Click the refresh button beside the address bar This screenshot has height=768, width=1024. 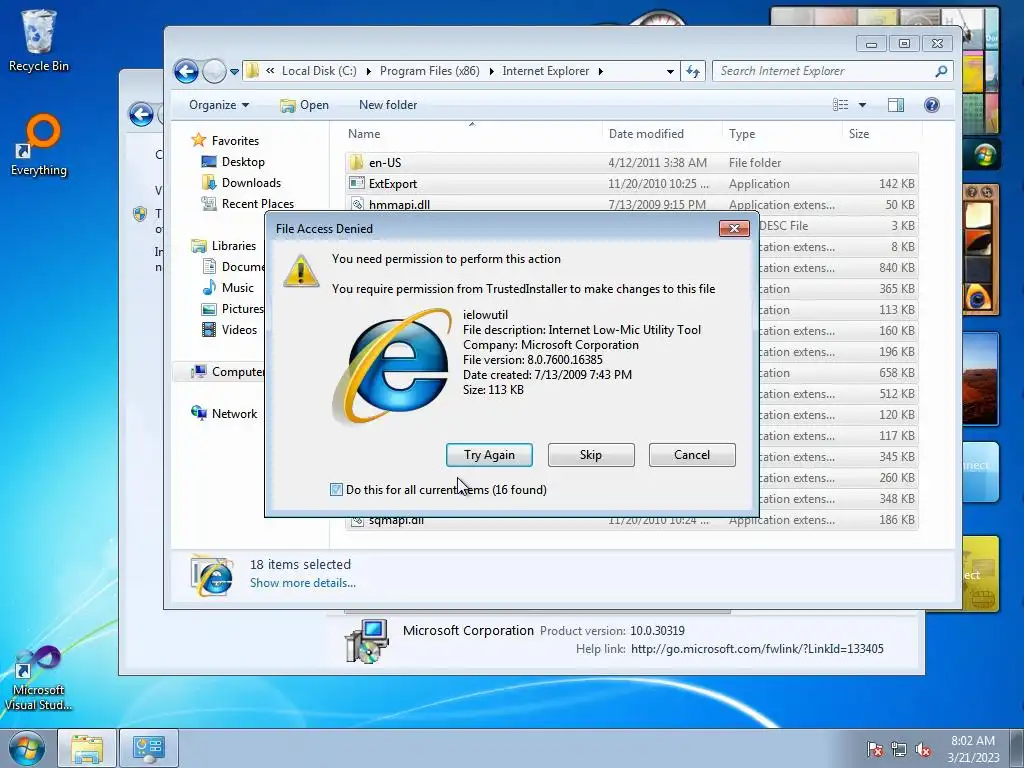[693, 71]
